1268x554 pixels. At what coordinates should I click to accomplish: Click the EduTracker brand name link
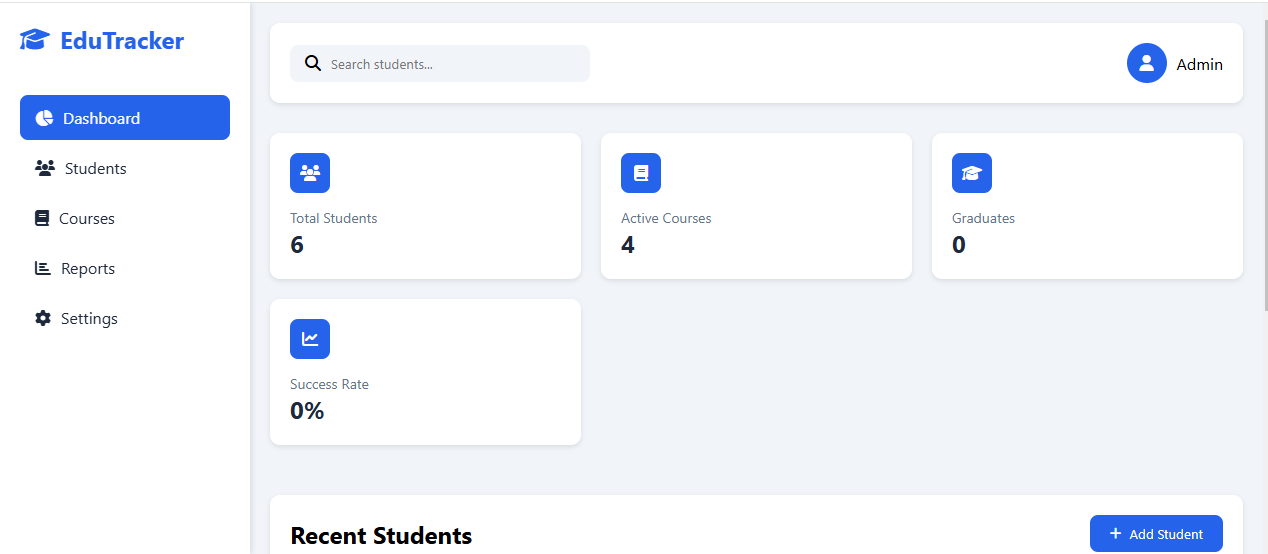(122, 41)
